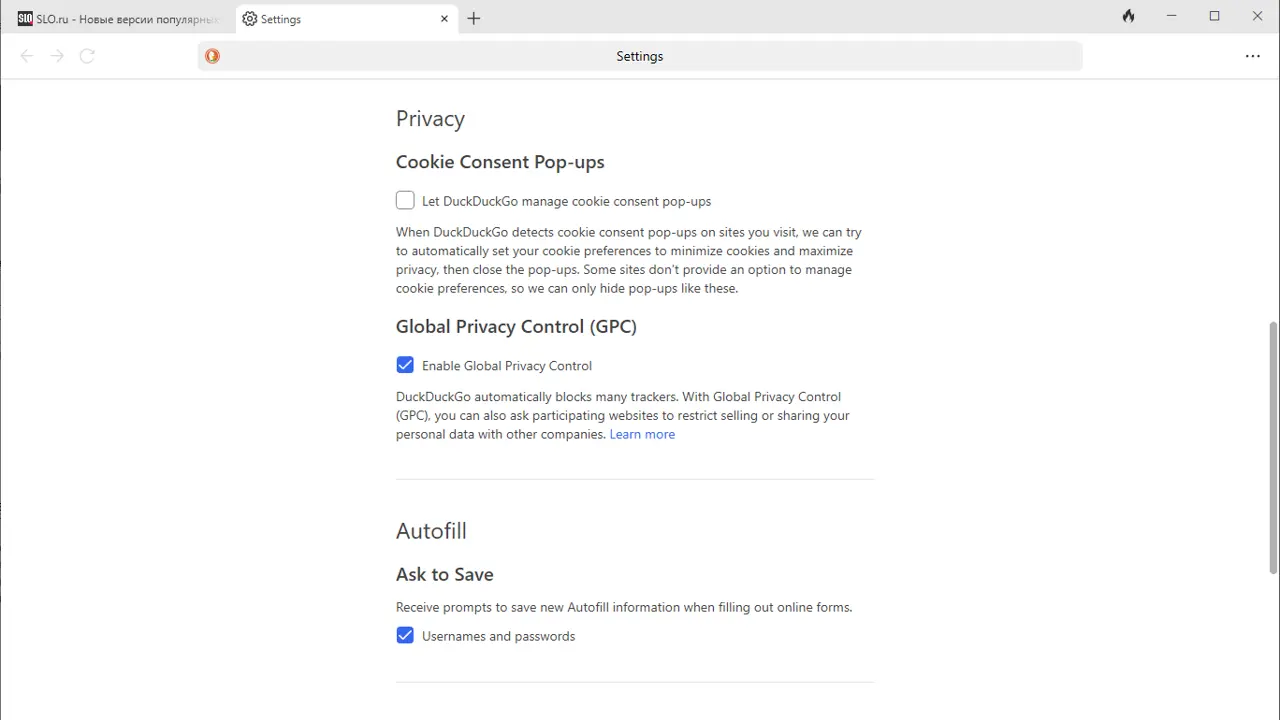
Task: Click the Fire button flame icon
Action: [1128, 17]
